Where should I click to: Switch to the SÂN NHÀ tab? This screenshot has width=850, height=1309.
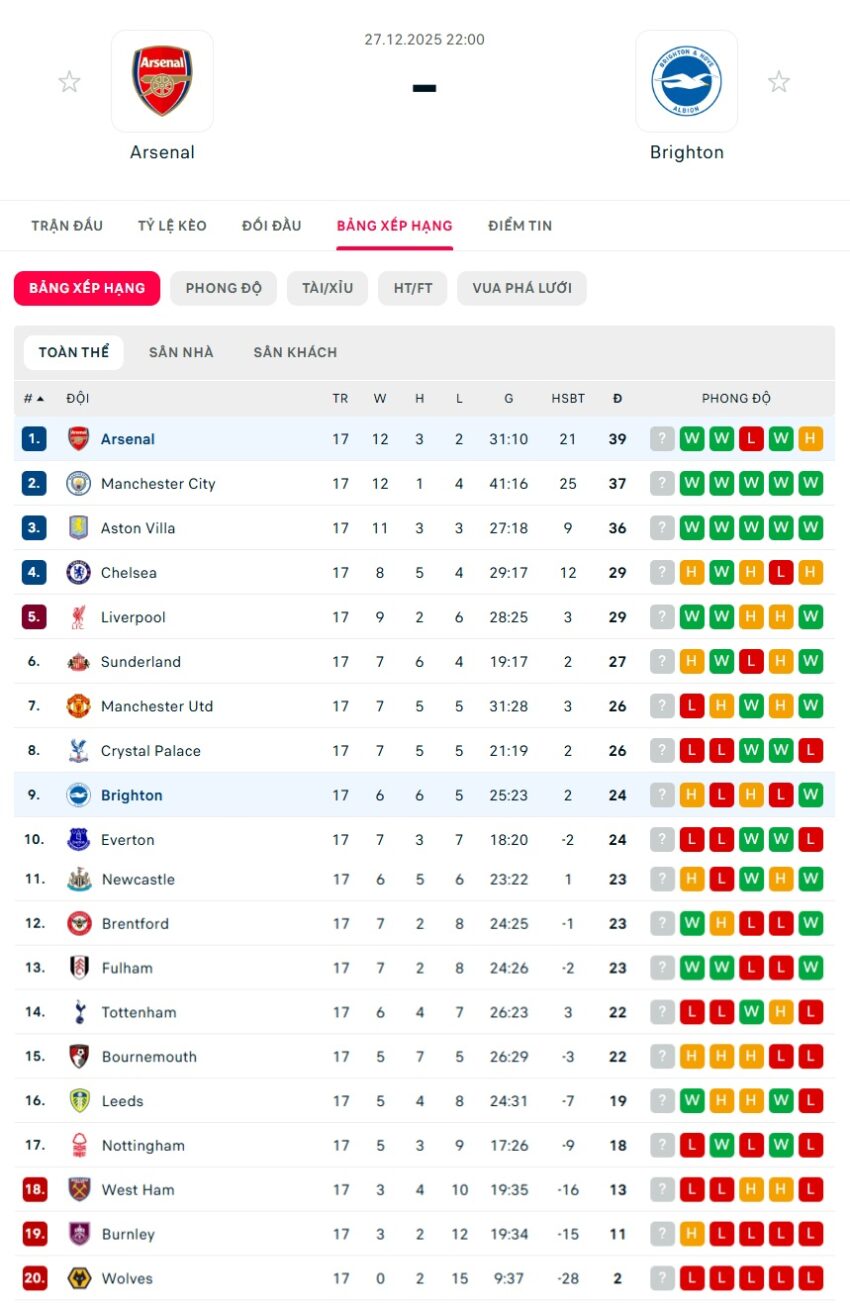click(x=181, y=352)
